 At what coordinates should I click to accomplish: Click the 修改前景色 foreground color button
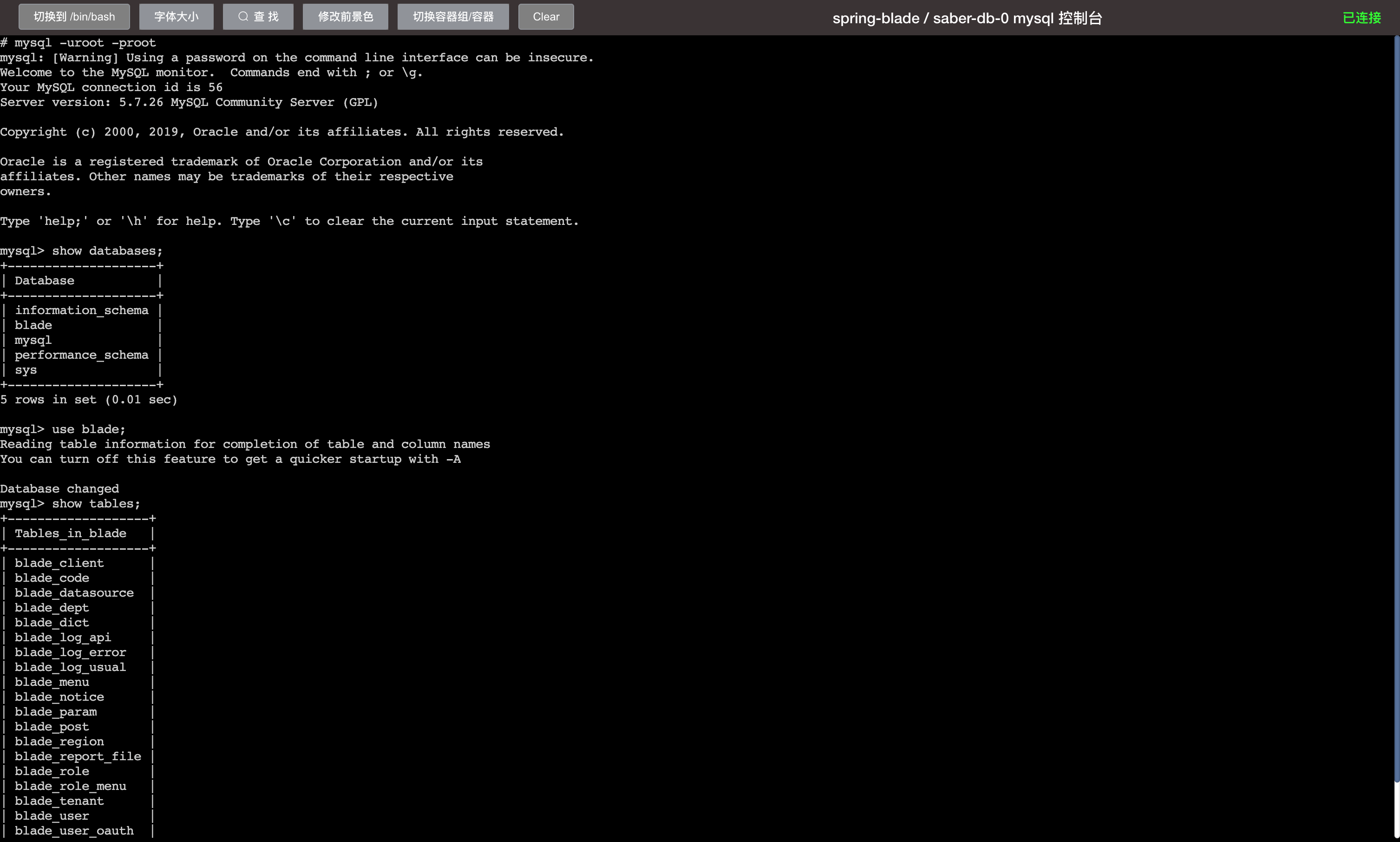345,17
